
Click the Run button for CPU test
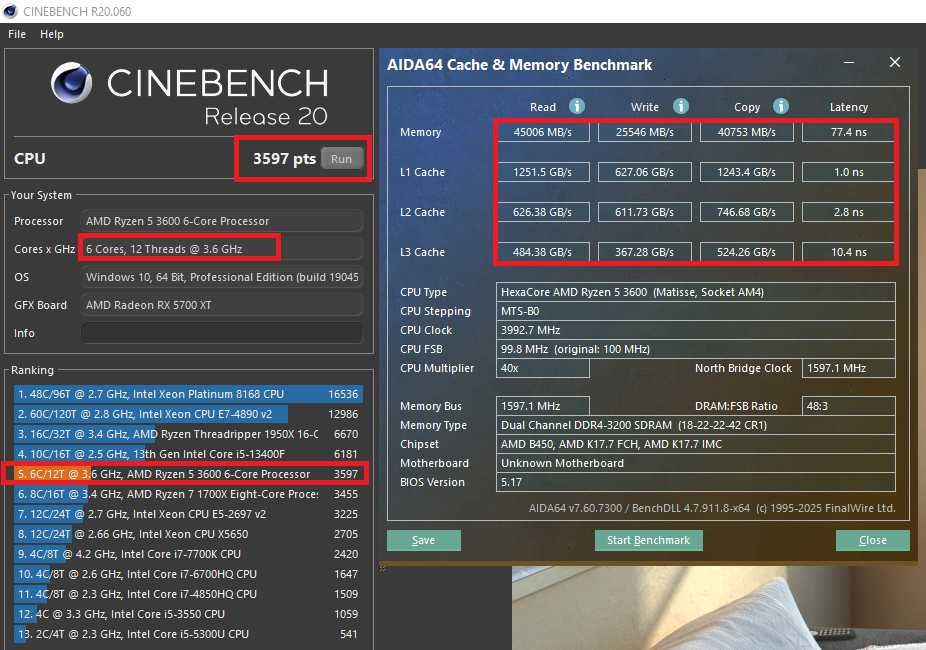[341, 159]
